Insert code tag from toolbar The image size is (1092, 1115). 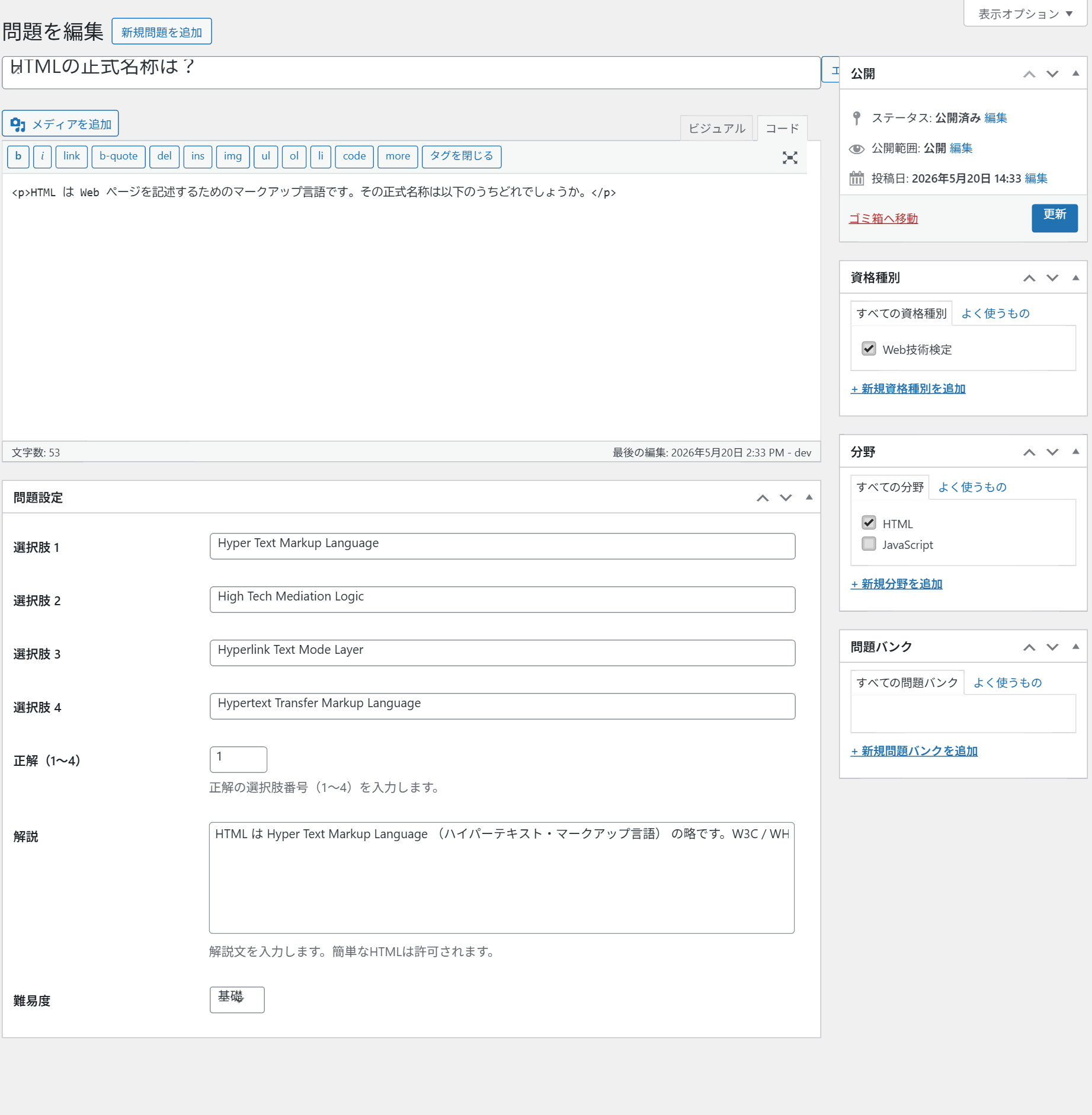coord(354,156)
